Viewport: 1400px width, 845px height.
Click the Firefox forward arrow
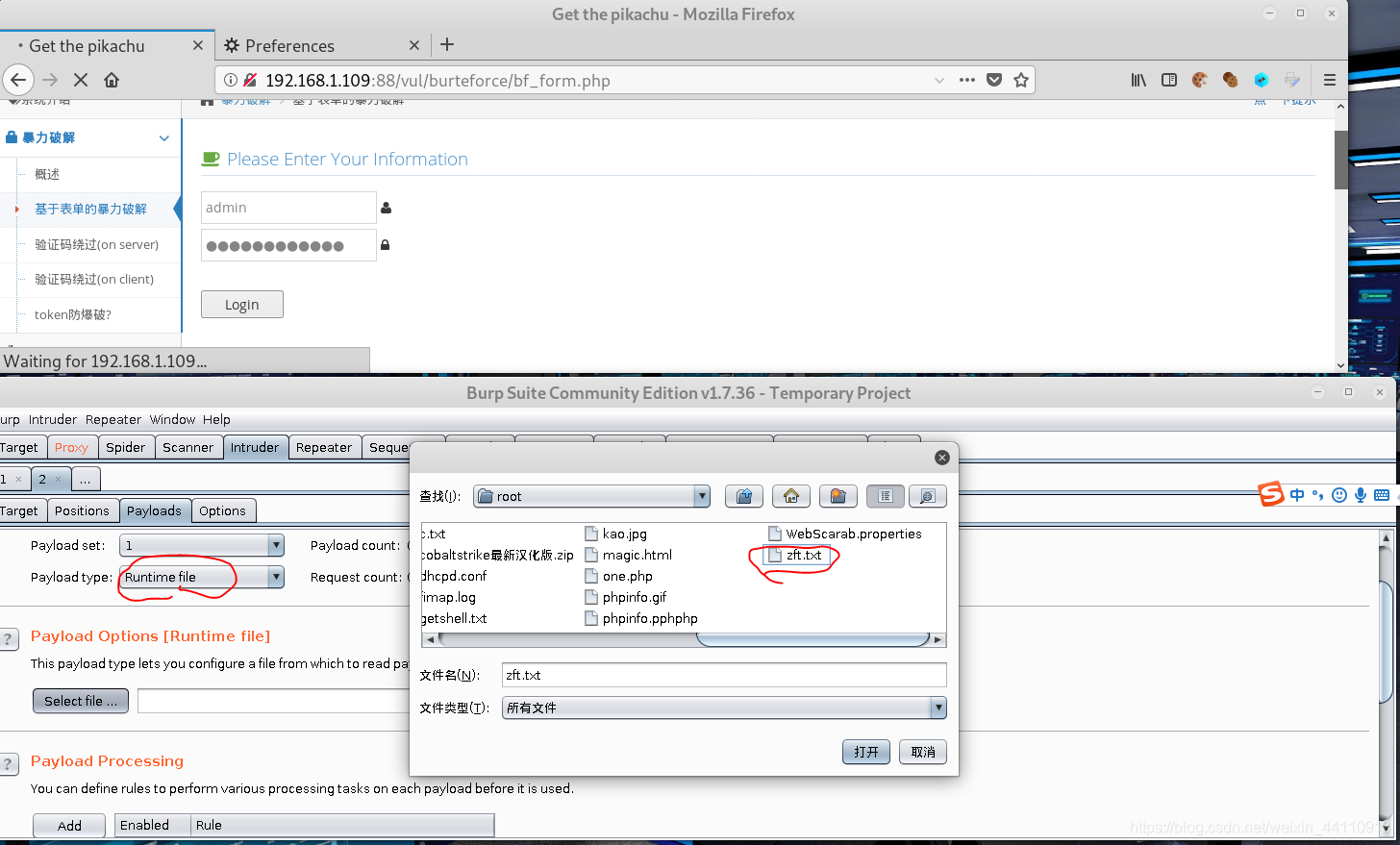(x=51, y=80)
